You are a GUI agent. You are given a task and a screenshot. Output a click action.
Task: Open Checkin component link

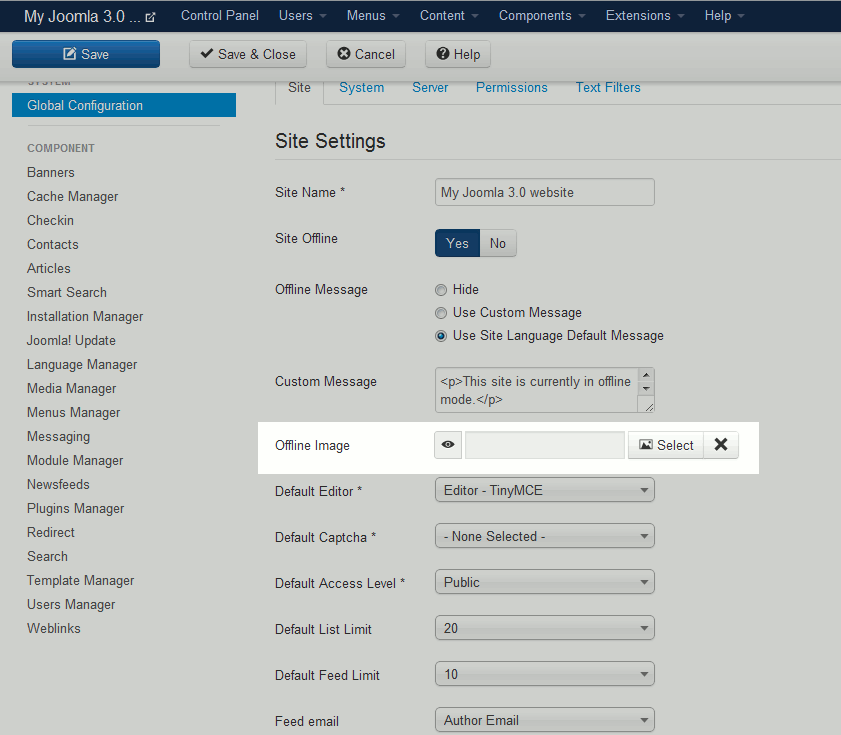tap(50, 220)
